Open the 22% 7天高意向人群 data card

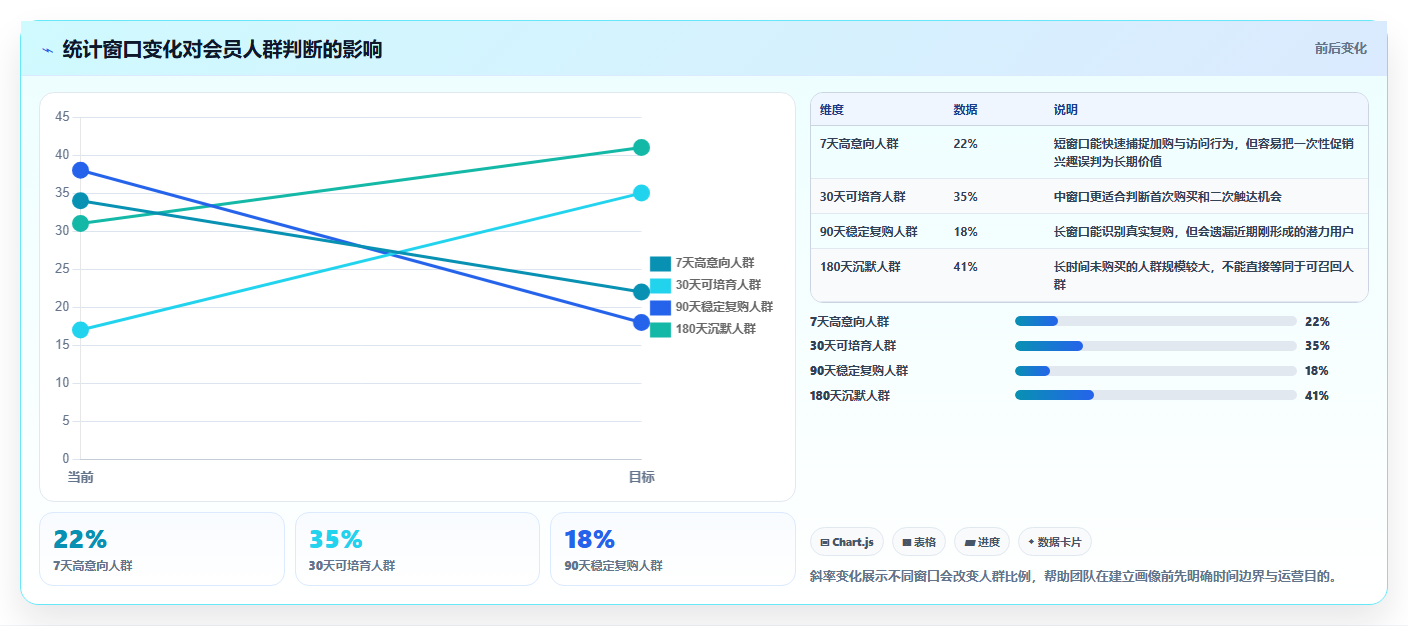point(162,549)
